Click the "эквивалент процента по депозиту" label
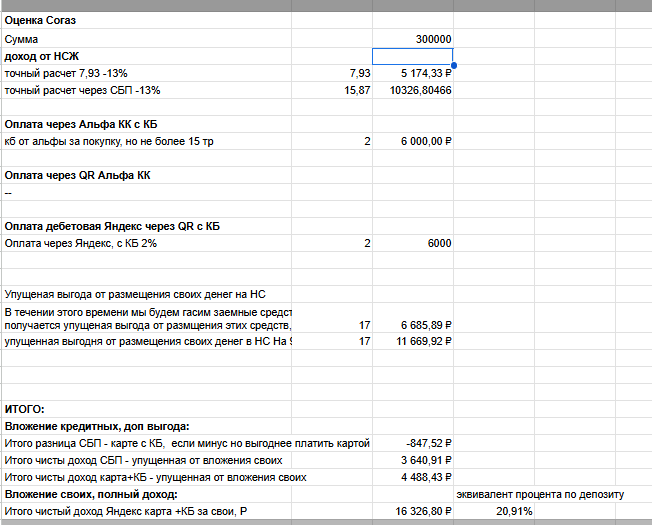Screen dimensions: 652x525 point(540,495)
